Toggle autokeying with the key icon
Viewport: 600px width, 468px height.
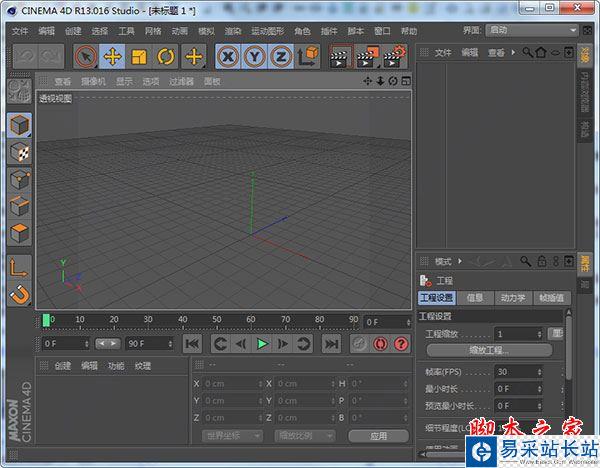point(359,344)
